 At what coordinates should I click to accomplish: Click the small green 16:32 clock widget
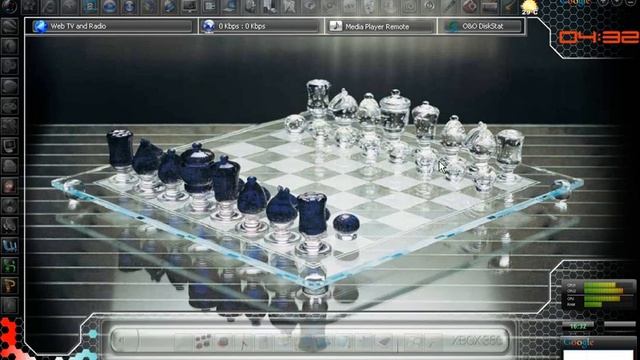pyautogui.click(x=578, y=326)
